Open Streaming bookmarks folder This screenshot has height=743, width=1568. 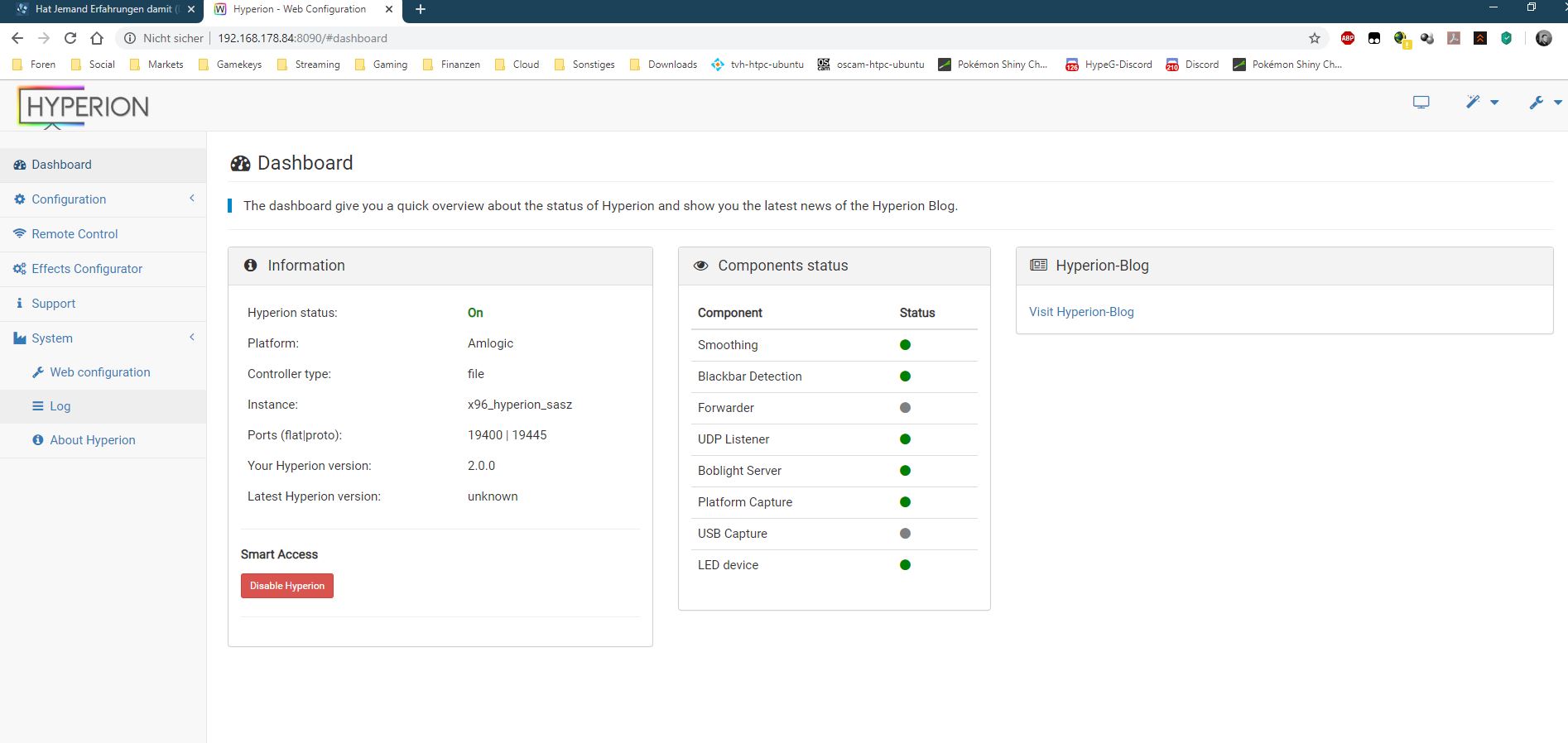[x=309, y=65]
